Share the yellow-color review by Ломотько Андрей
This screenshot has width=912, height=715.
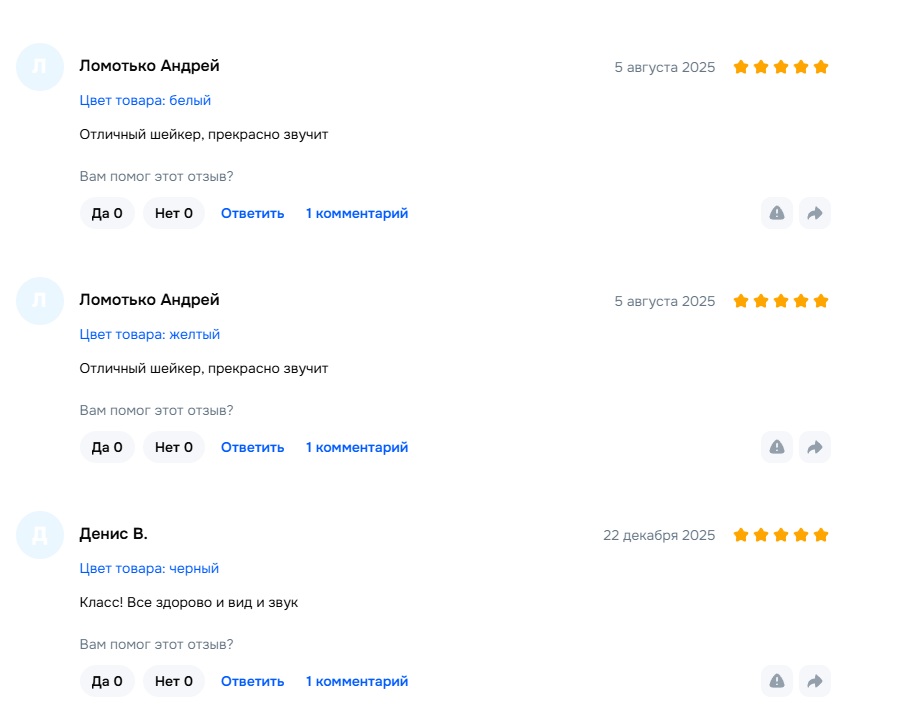[815, 447]
